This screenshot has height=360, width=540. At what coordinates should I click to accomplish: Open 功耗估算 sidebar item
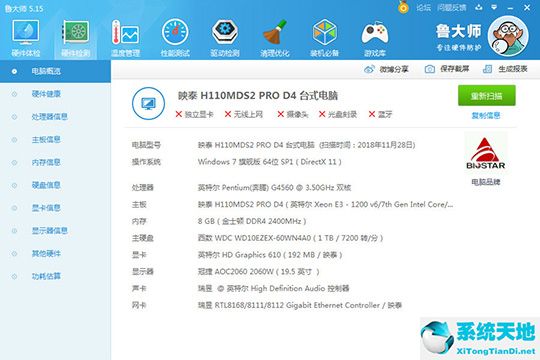coord(46,276)
